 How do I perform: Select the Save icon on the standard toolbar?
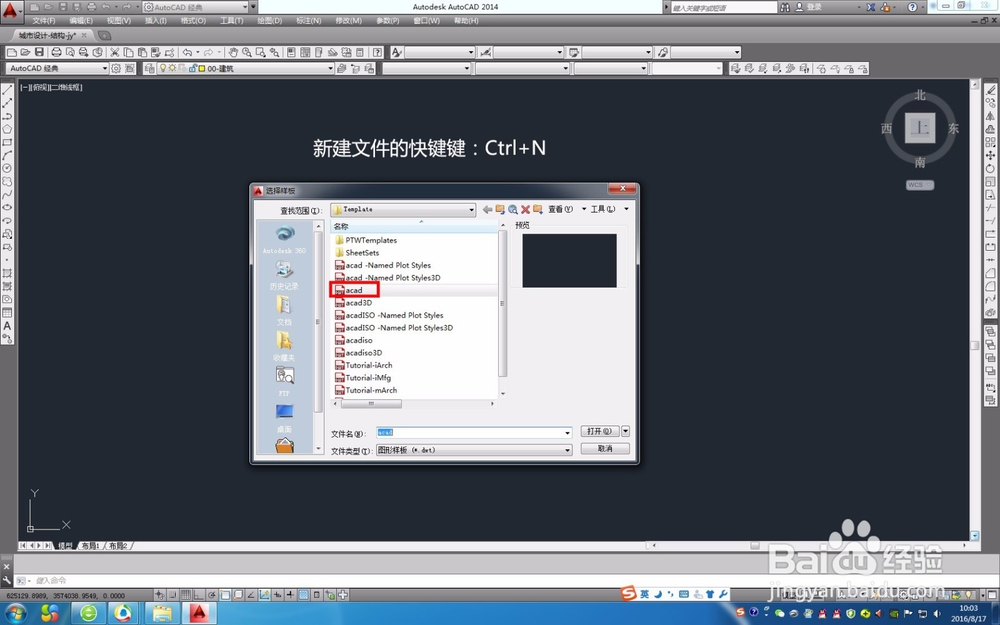(x=39, y=50)
